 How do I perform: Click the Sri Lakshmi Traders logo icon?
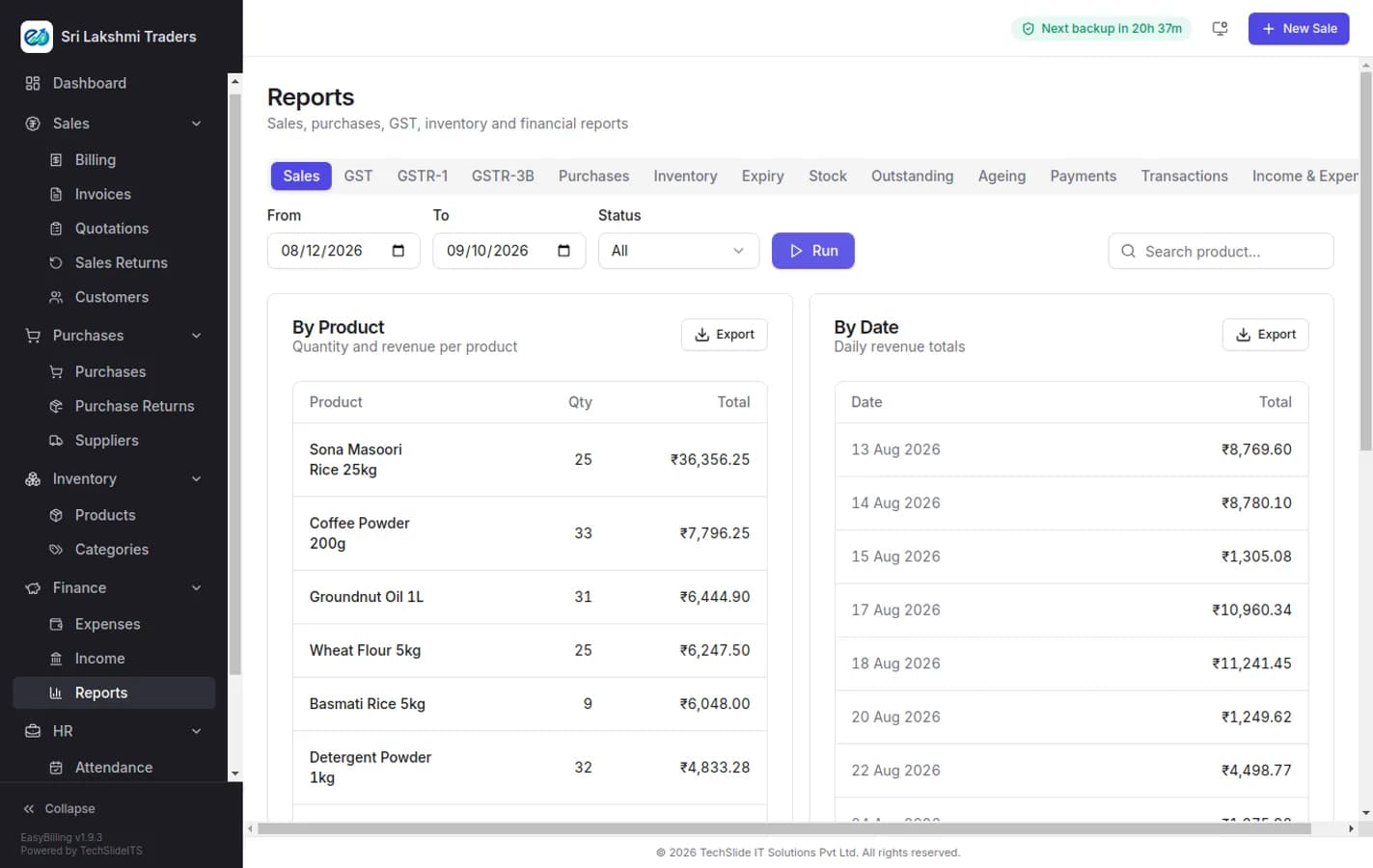tap(37, 37)
